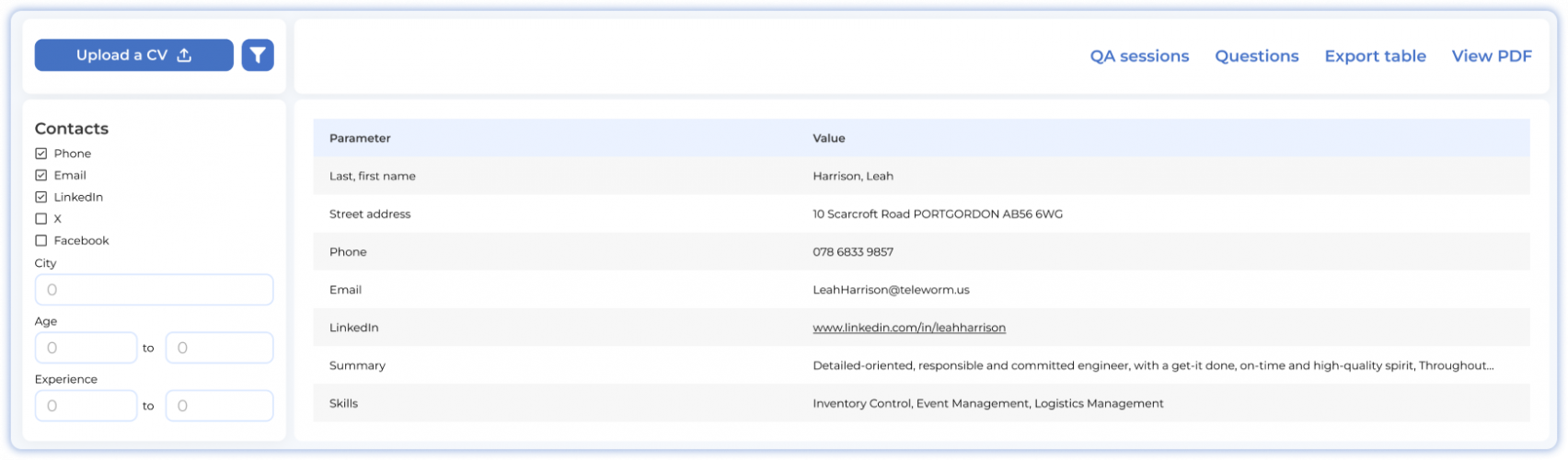Uncheck the Phone contact checkbox

[x=40, y=154]
